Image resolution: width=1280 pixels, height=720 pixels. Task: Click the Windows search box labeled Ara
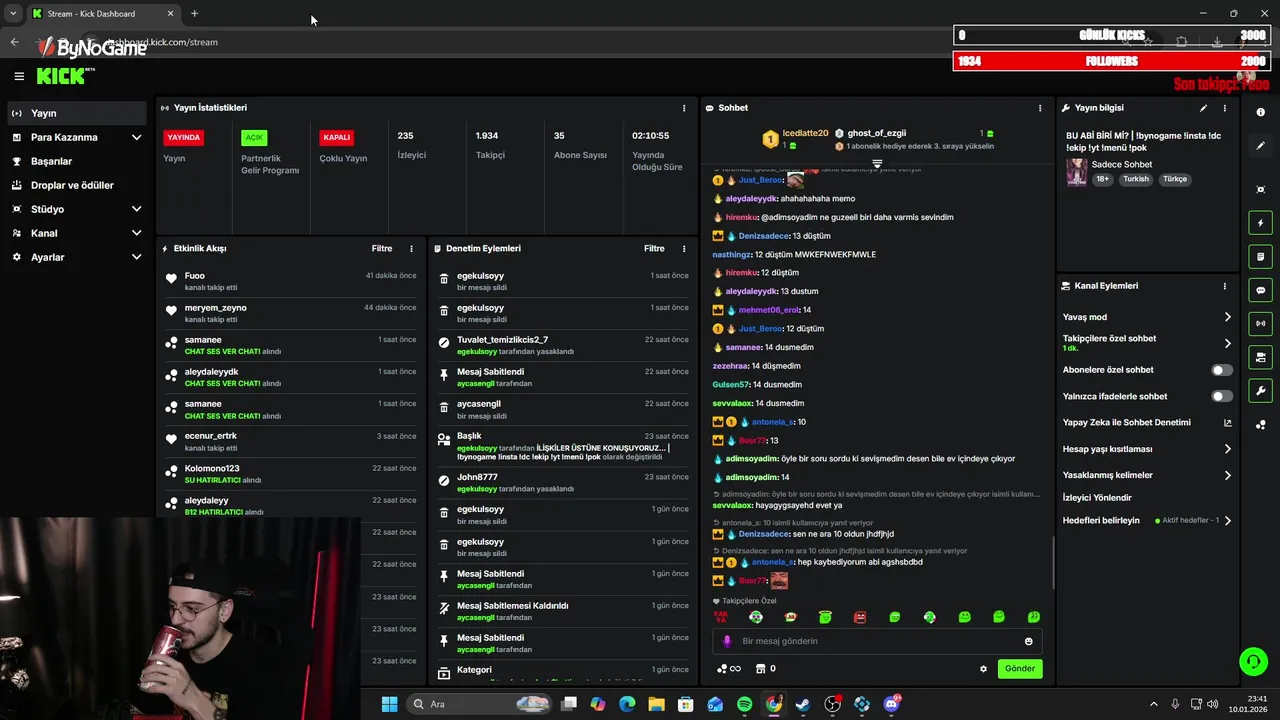(x=477, y=704)
